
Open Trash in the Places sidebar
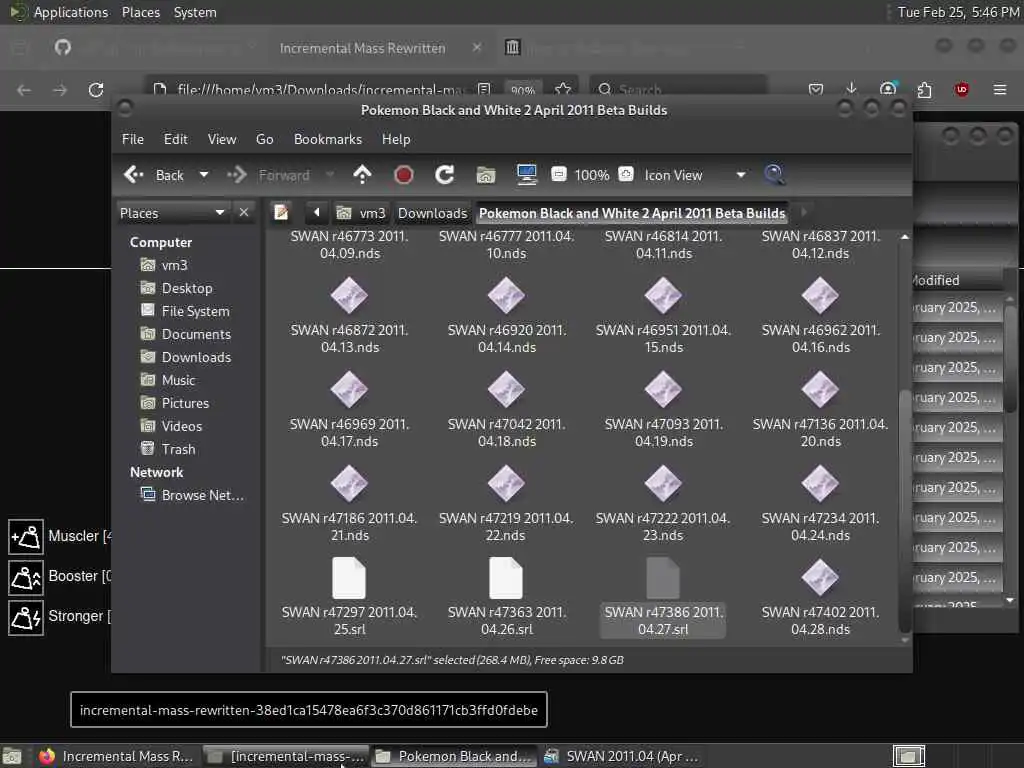pos(178,449)
